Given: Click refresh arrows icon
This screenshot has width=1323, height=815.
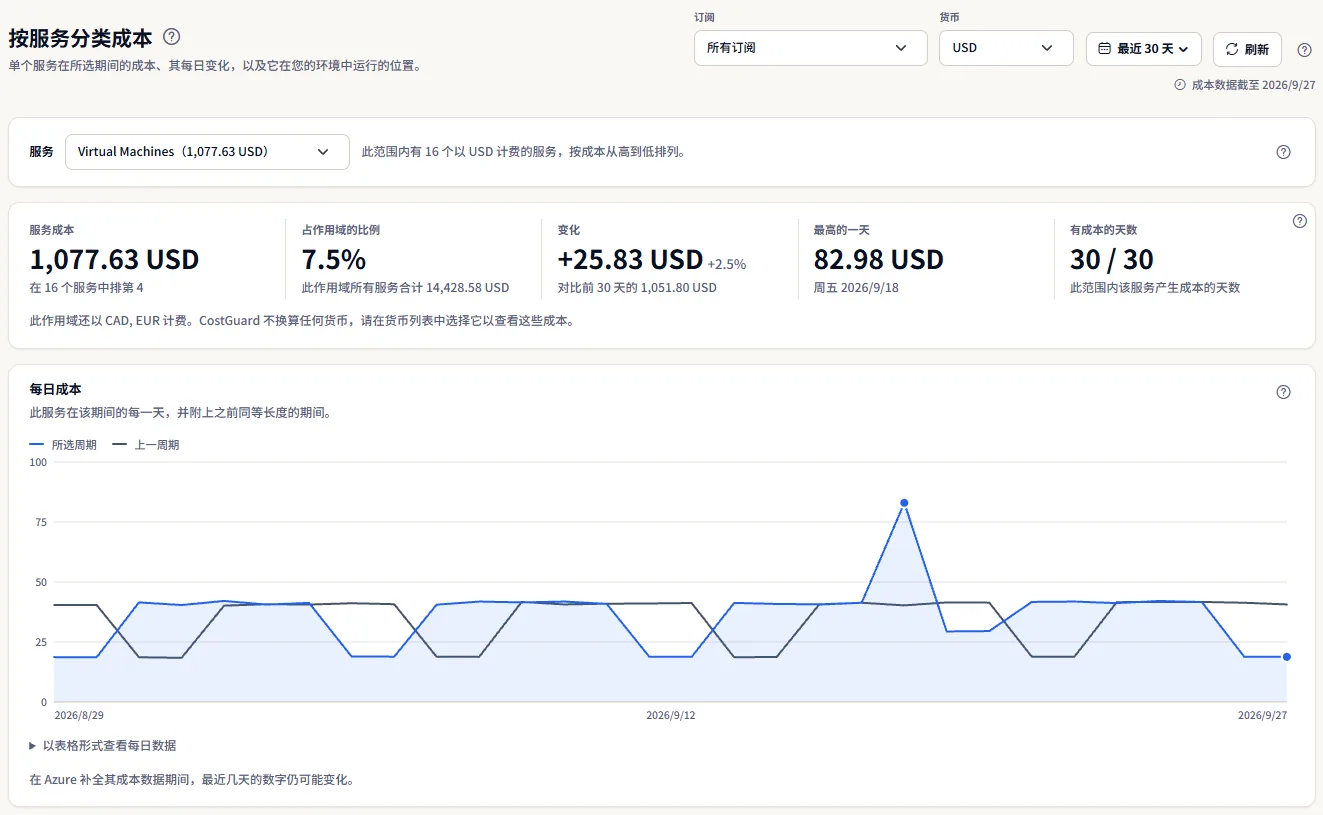Looking at the screenshot, I should [1232, 49].
